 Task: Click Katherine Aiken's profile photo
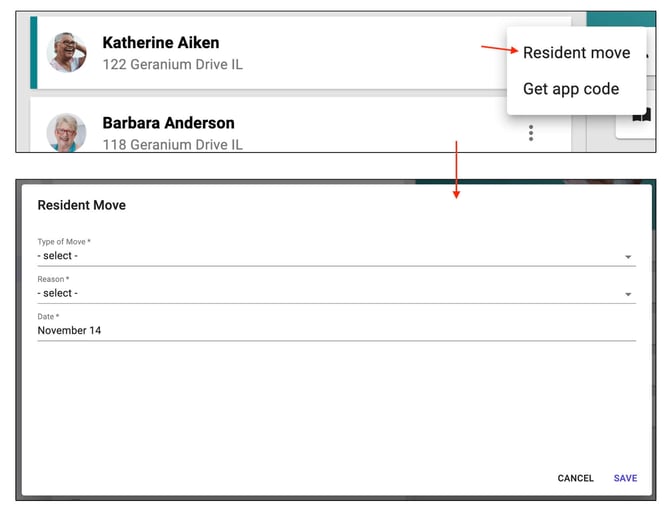point(67,52)
